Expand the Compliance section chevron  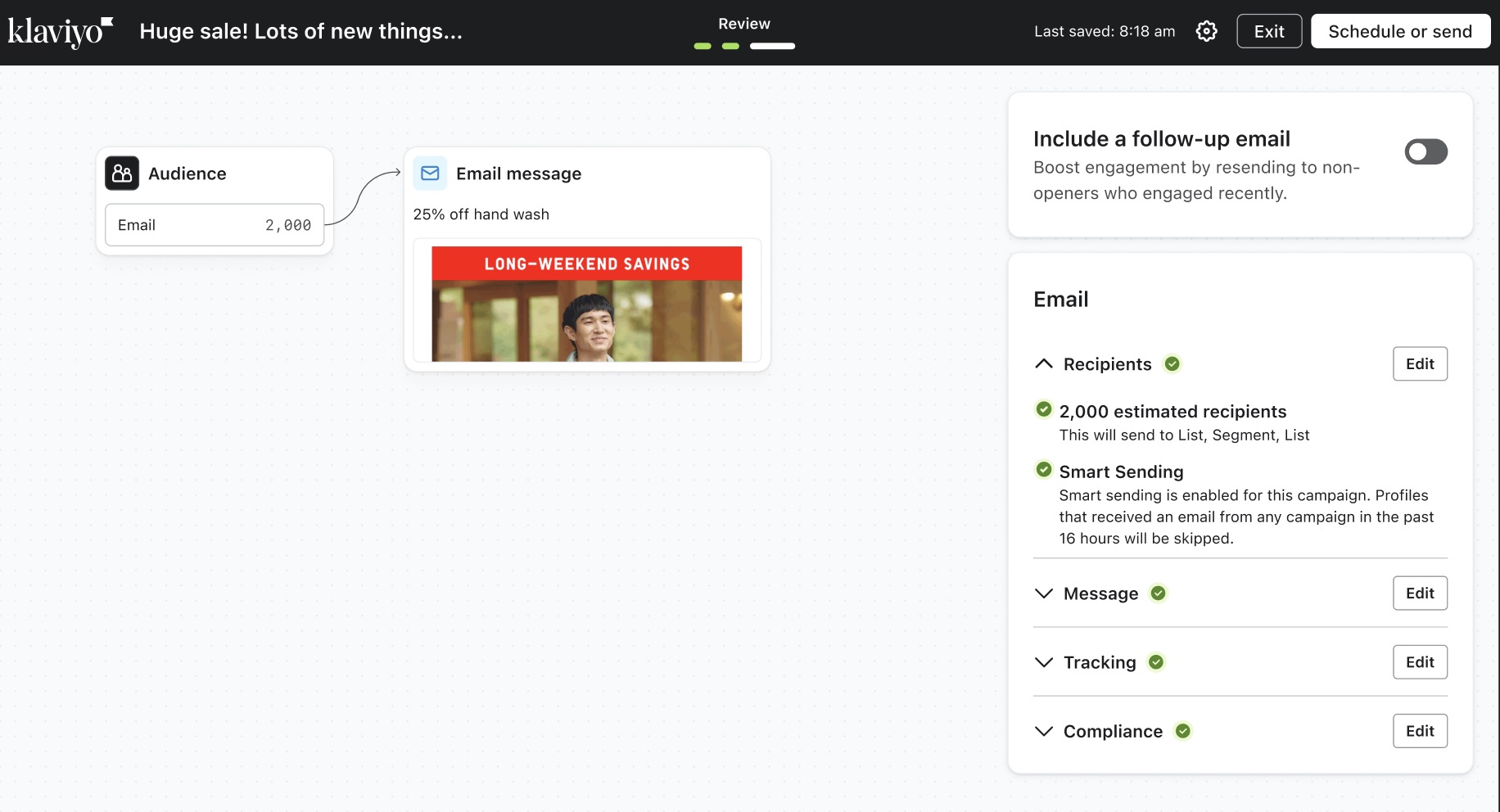click(1044, 731)
